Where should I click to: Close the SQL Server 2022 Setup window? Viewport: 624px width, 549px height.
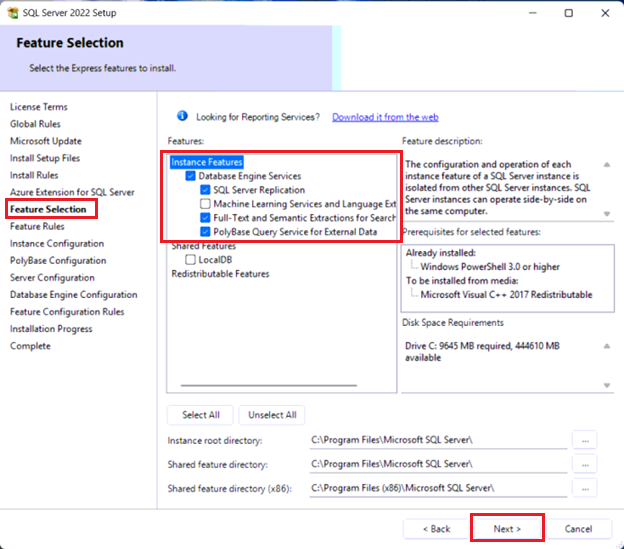click(605, 13)
